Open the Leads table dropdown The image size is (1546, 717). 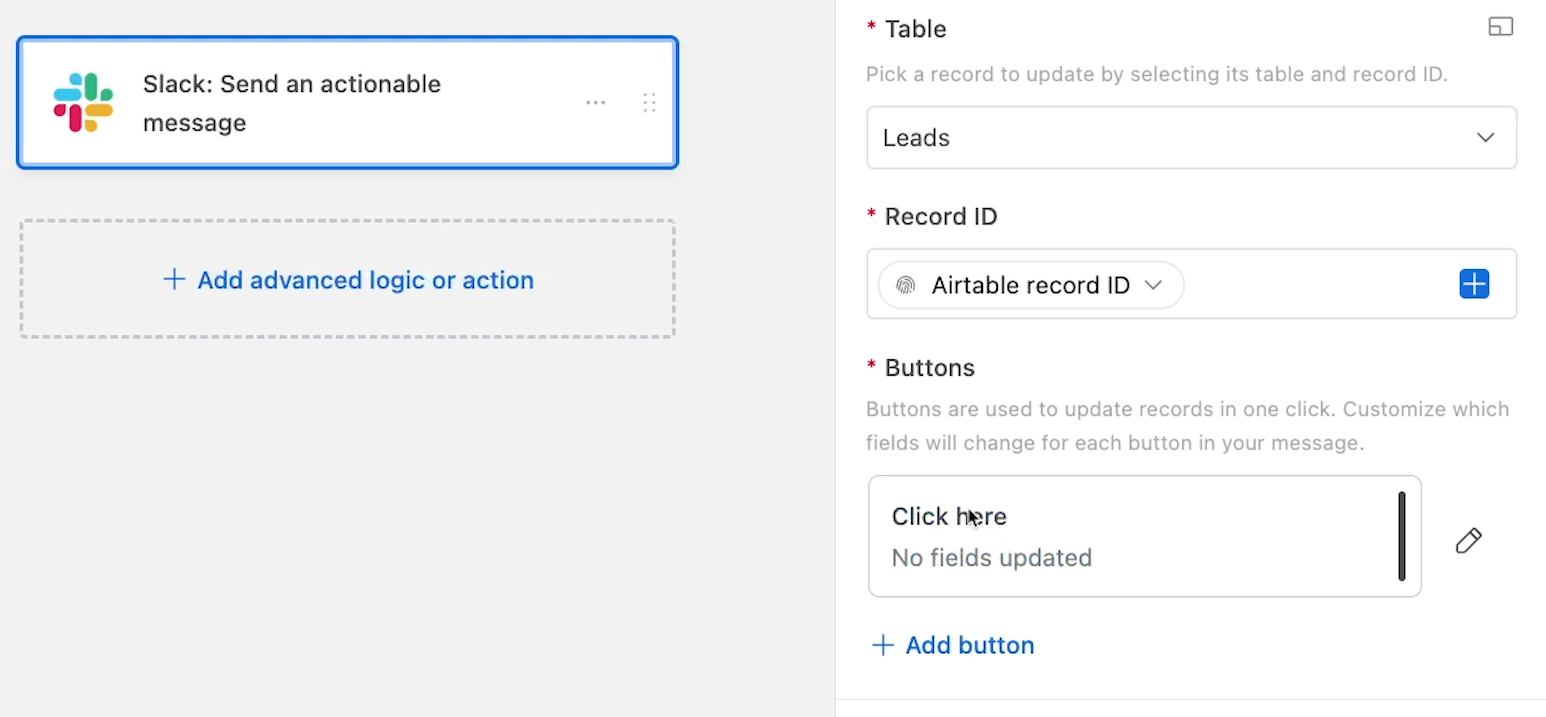coord(1191,138)
